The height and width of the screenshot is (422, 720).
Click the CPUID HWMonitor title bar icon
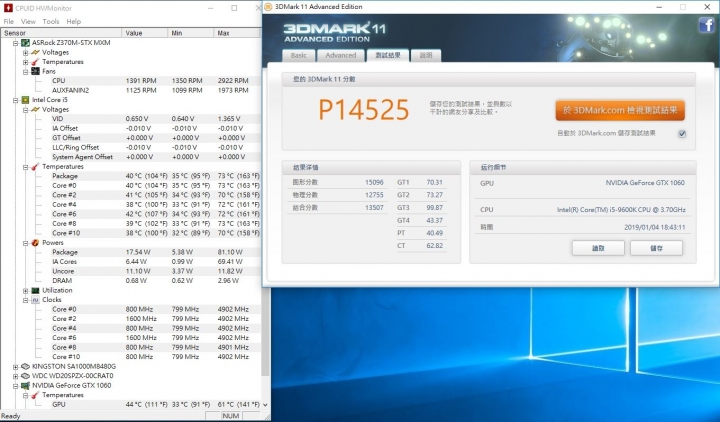(x=8, y=8)
